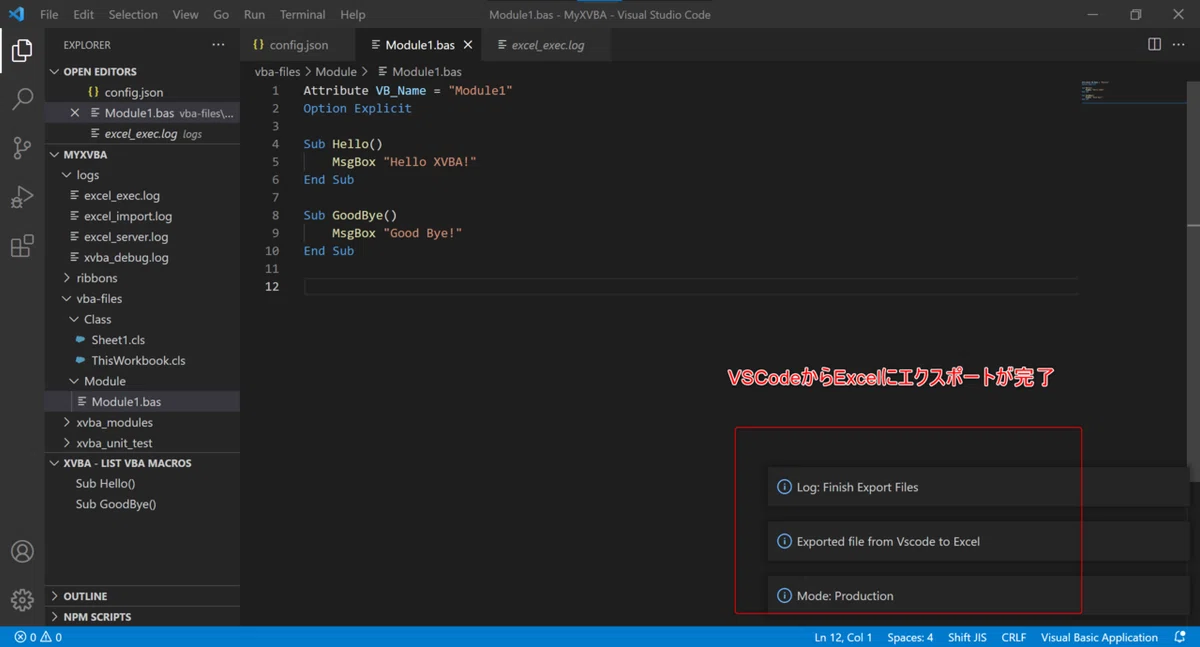Open the notifications bell in status bar
Screen dimensions: 1200x647
(x=1180, y=637)
